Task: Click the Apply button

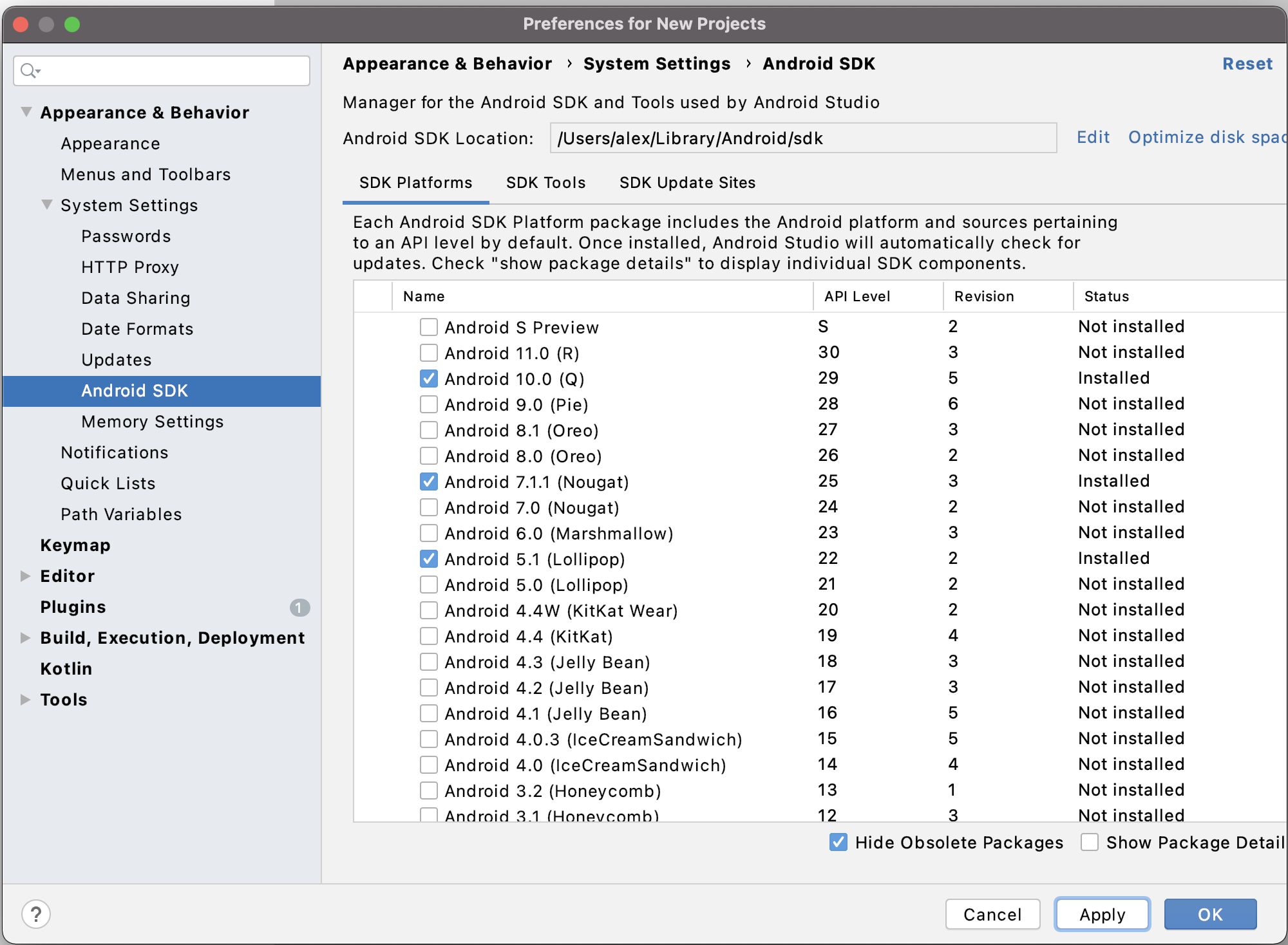Action: point(1102,914)
